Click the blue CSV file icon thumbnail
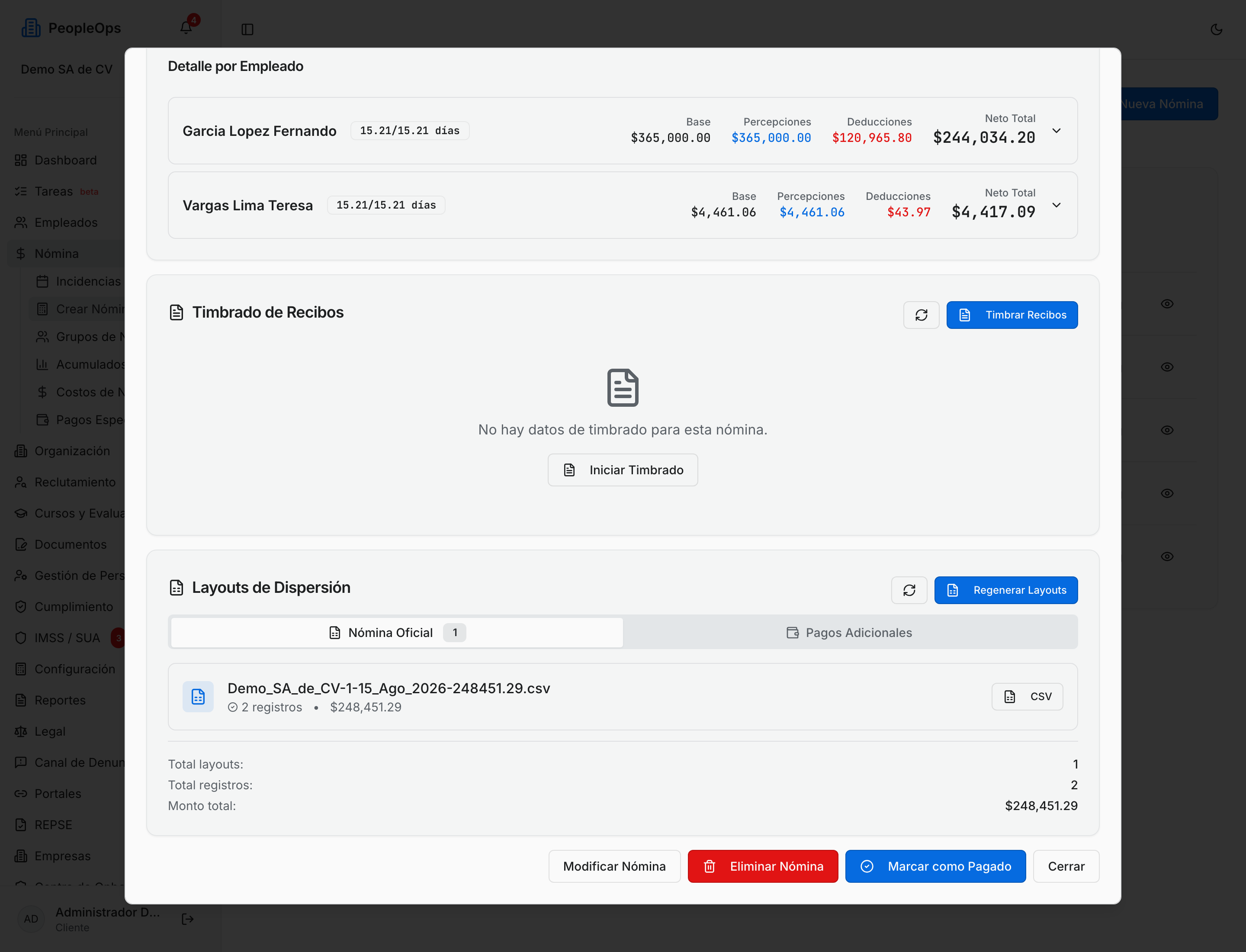Image resolution: width=1246 pixels, height=952 pixels. [x=198, y=696]
